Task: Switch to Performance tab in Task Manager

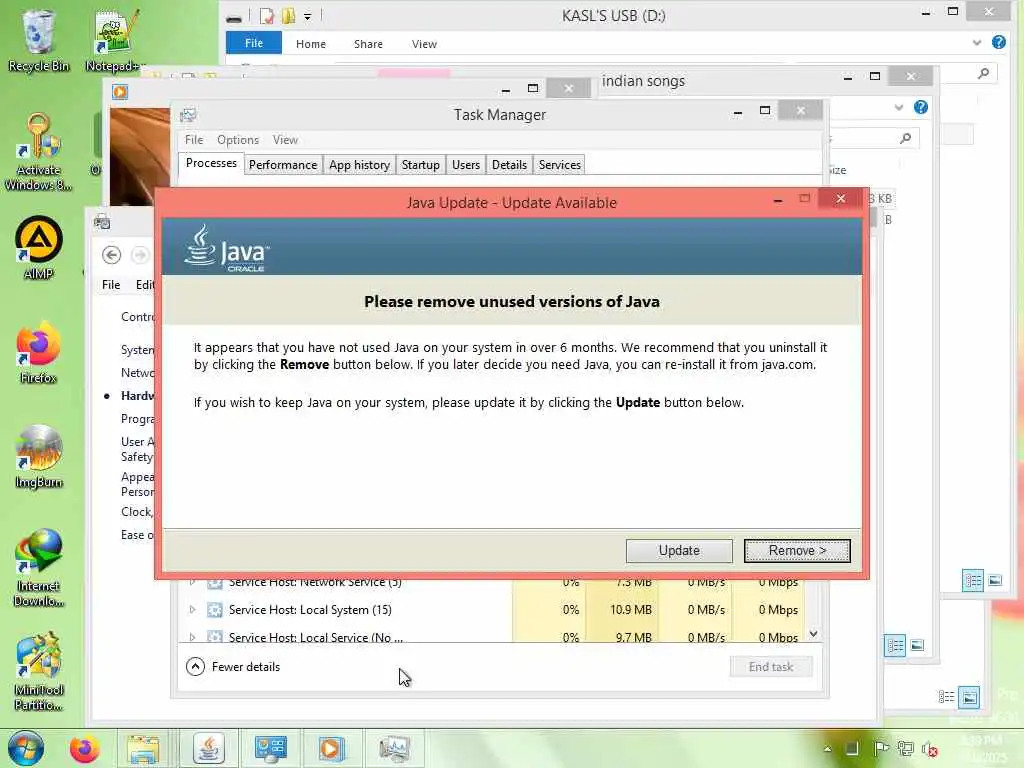Action: [283, 165]
